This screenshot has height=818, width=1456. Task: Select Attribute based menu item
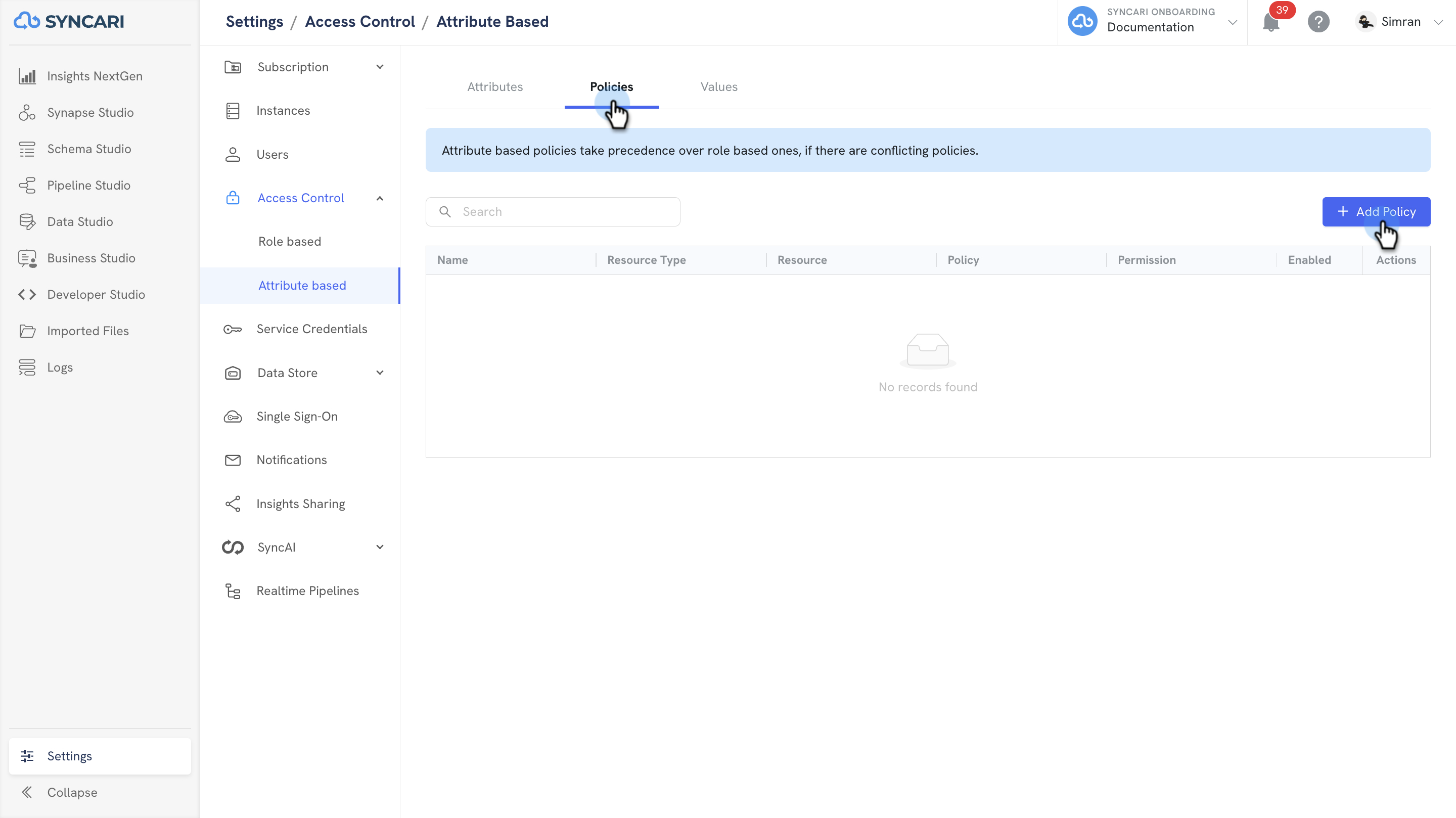click(300, 286)
